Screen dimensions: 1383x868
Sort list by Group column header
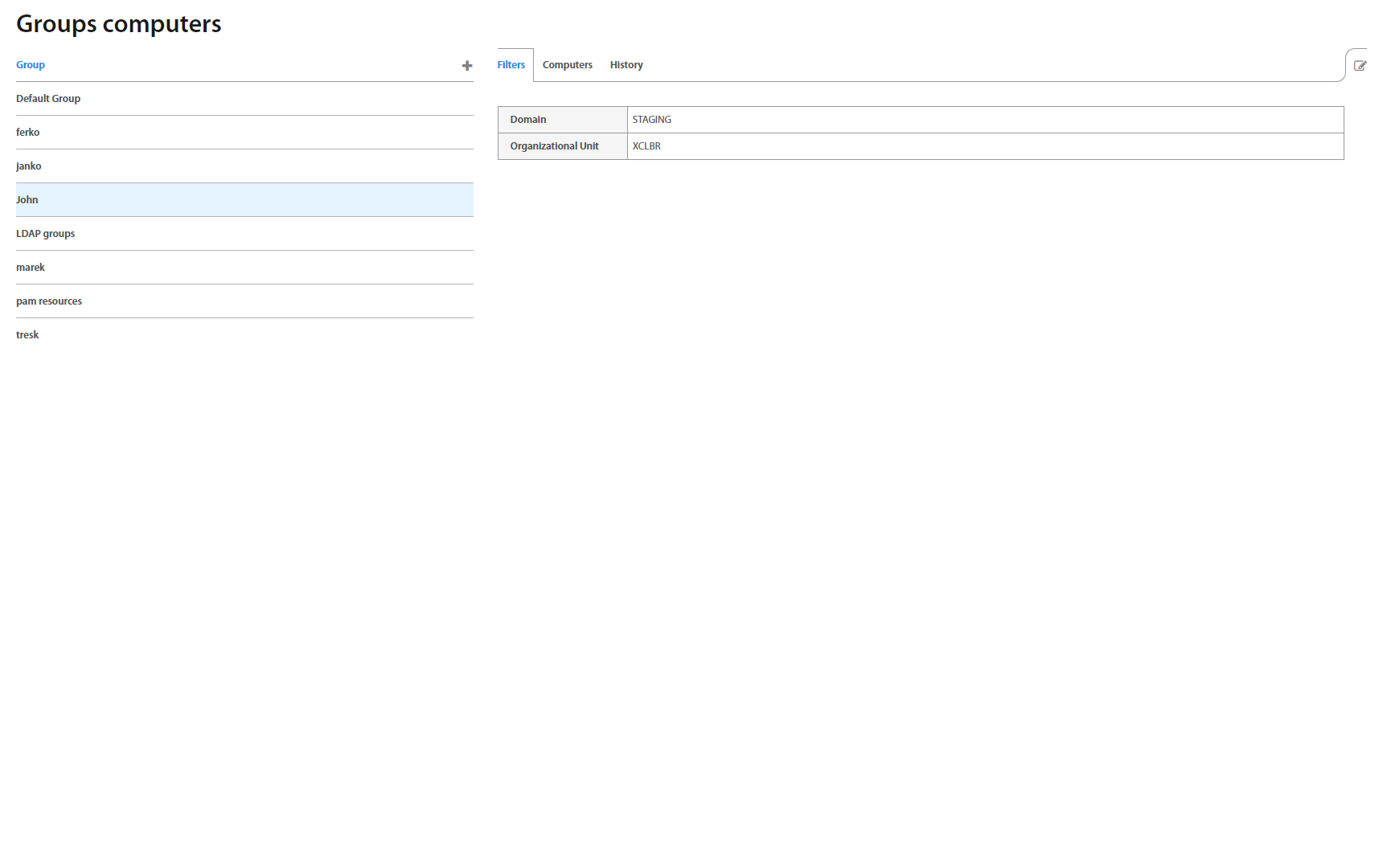31,65
